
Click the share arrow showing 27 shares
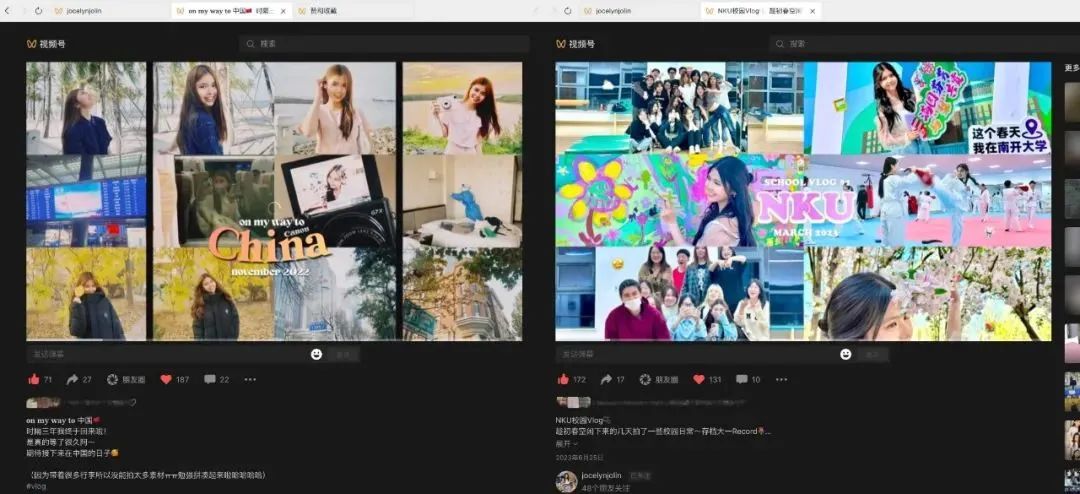[x=73, y=379]
